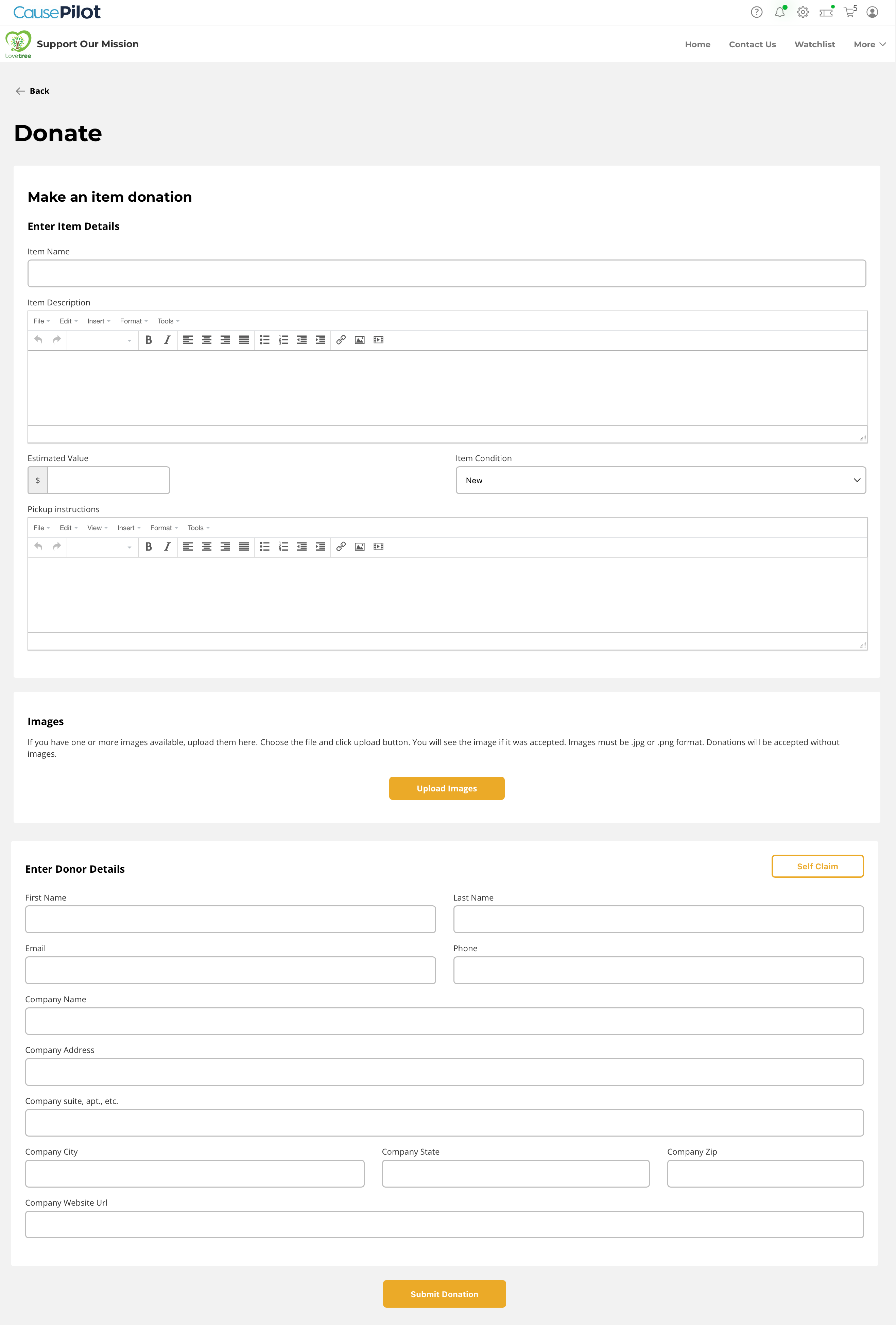Click bullet list in Pickup instructions editor
This screenshot has height=1325, width=896.
pyautogui.click(x=264, y=547)
